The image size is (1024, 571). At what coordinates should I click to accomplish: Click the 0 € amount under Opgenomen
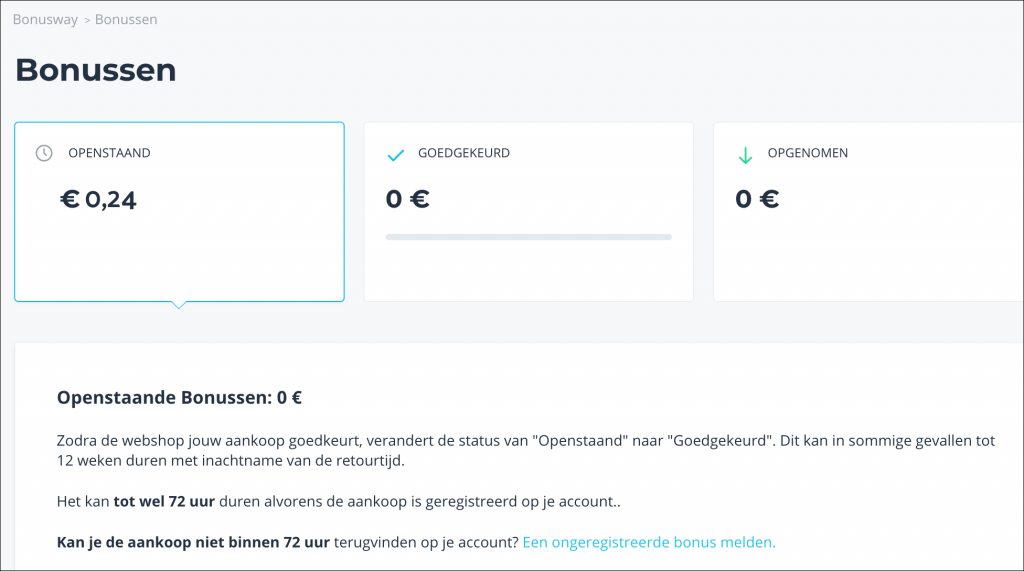[757, 199]
